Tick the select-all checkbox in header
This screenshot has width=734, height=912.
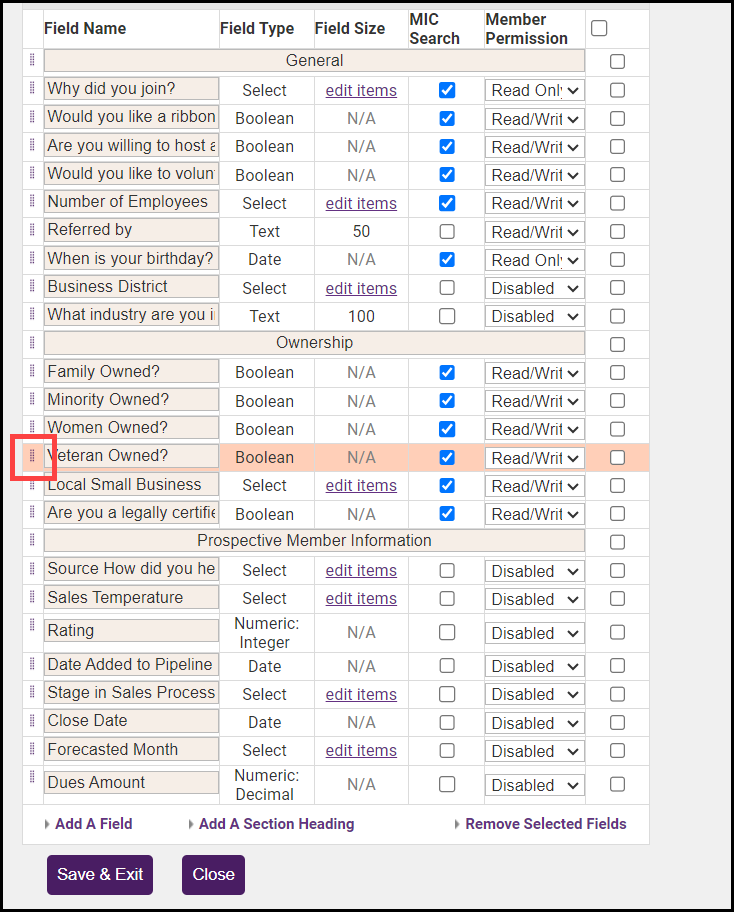[x=599, y=28]
